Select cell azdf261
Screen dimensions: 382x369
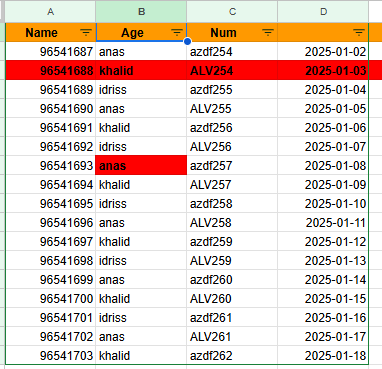232,318
